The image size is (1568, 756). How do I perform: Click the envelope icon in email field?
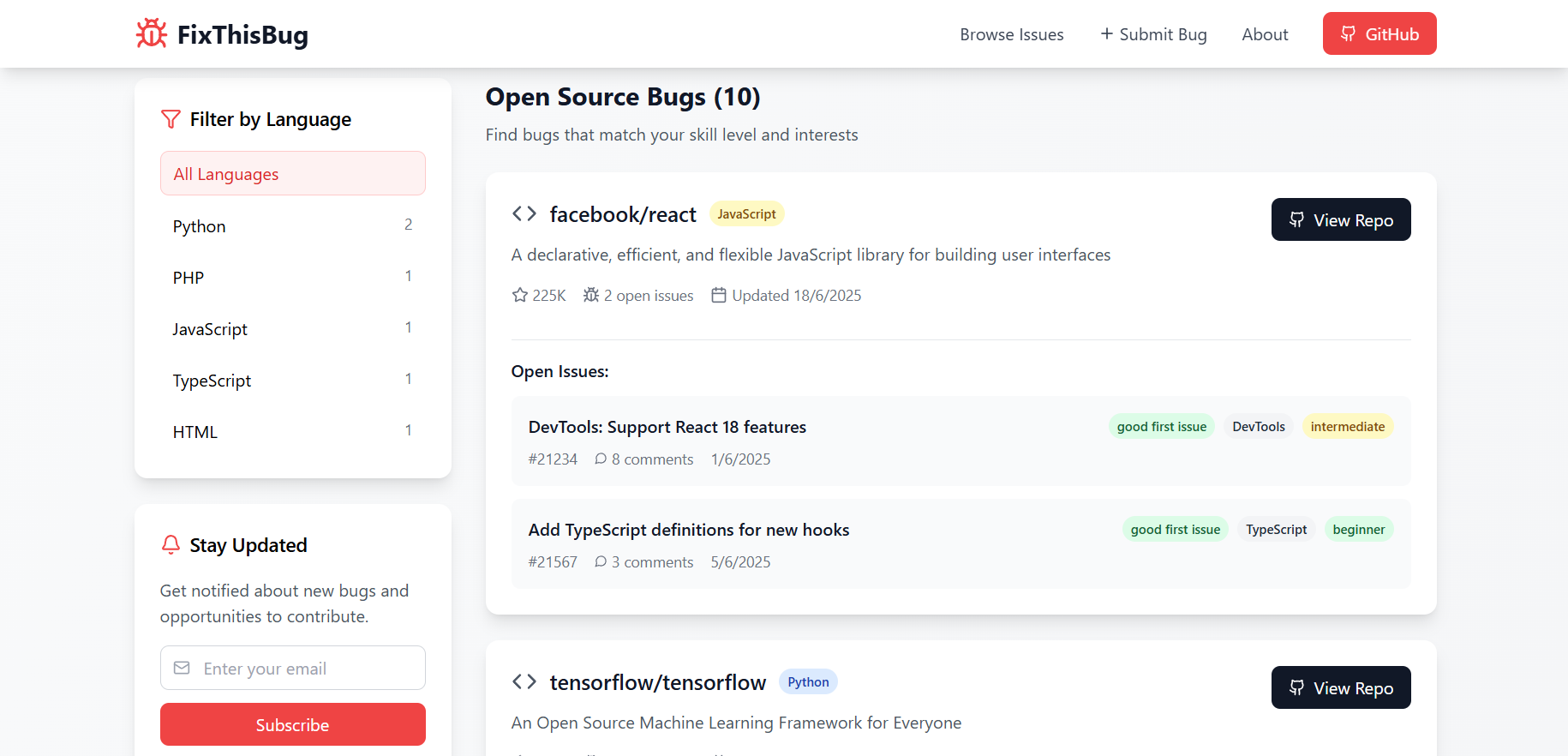(x=182, y=668)
